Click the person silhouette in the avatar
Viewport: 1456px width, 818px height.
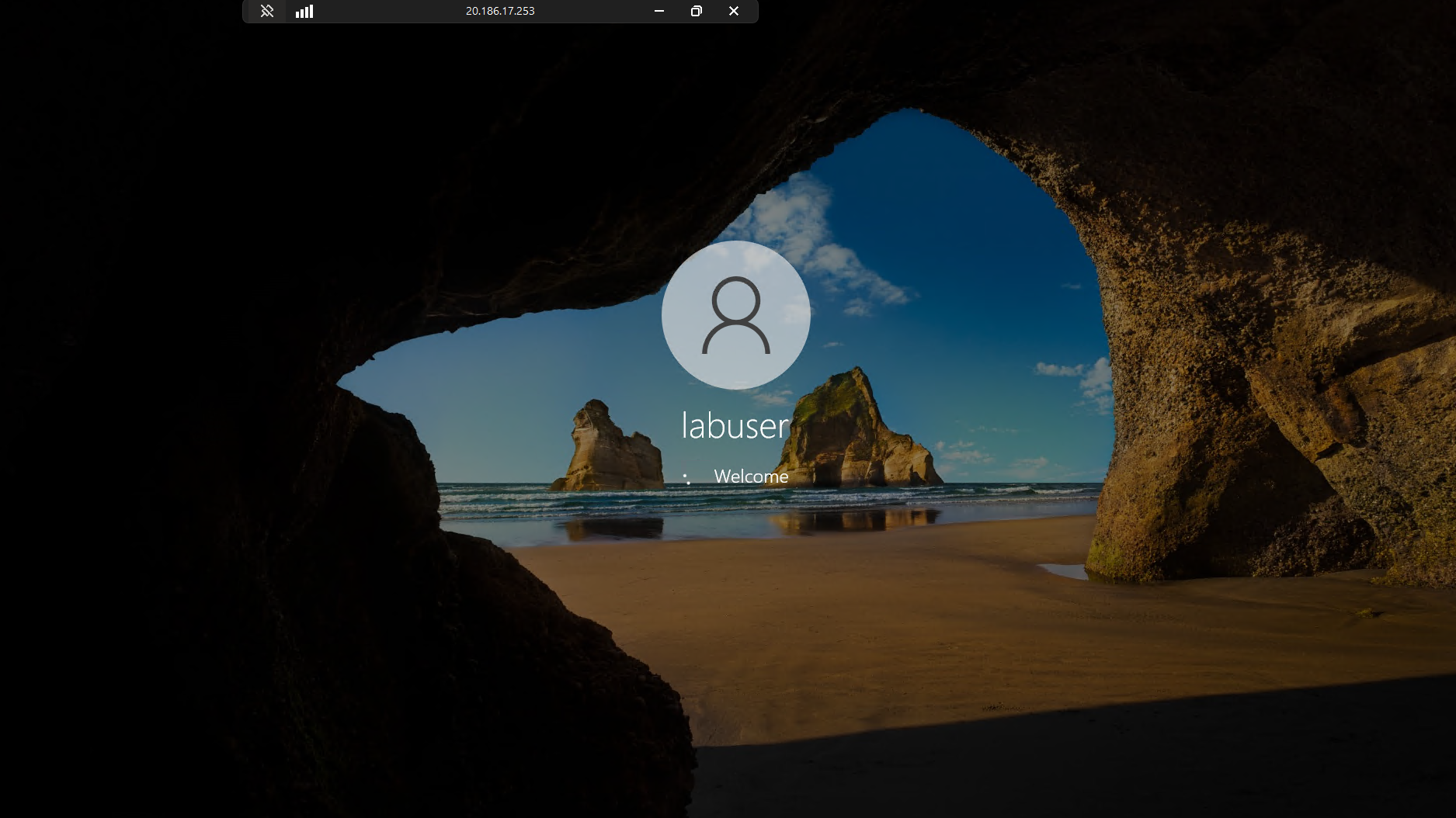736,316
